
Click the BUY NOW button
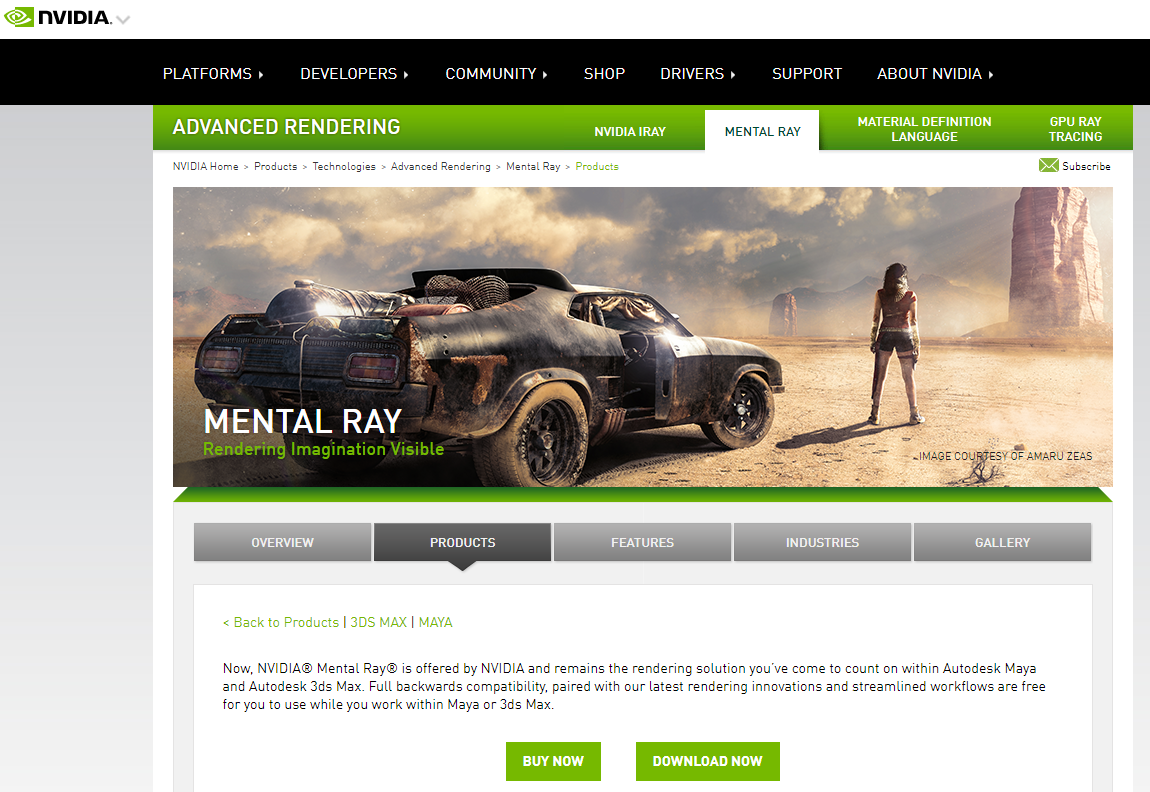(x=553, y=761)
